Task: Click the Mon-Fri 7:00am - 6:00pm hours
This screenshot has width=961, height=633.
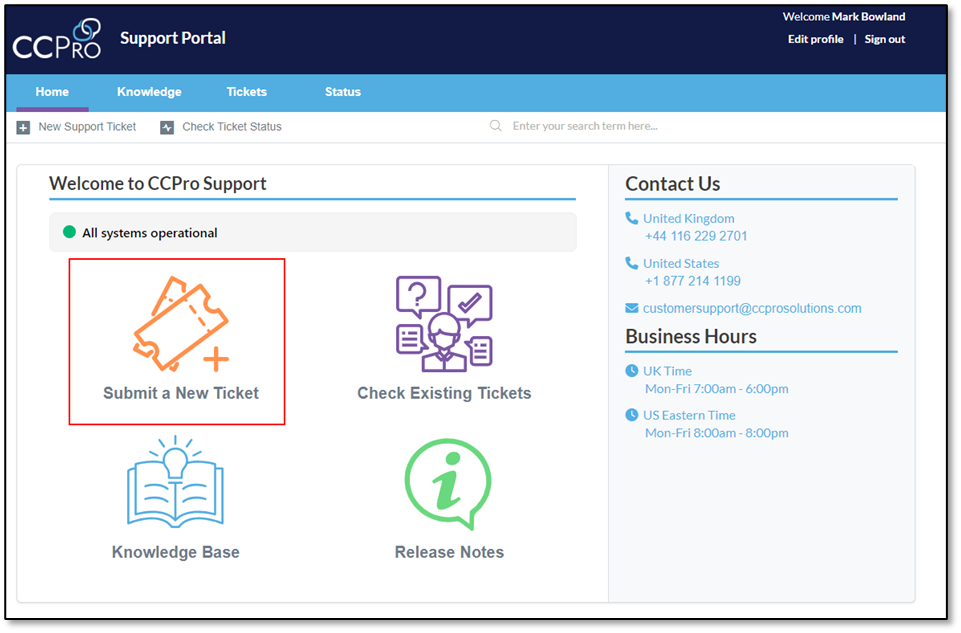Action: (x=716, y=389)
